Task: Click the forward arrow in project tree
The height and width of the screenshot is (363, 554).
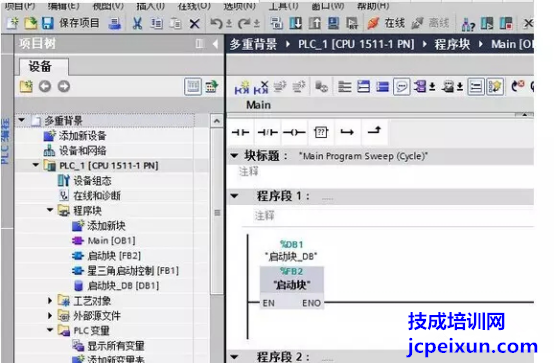Action: point(64,86)
